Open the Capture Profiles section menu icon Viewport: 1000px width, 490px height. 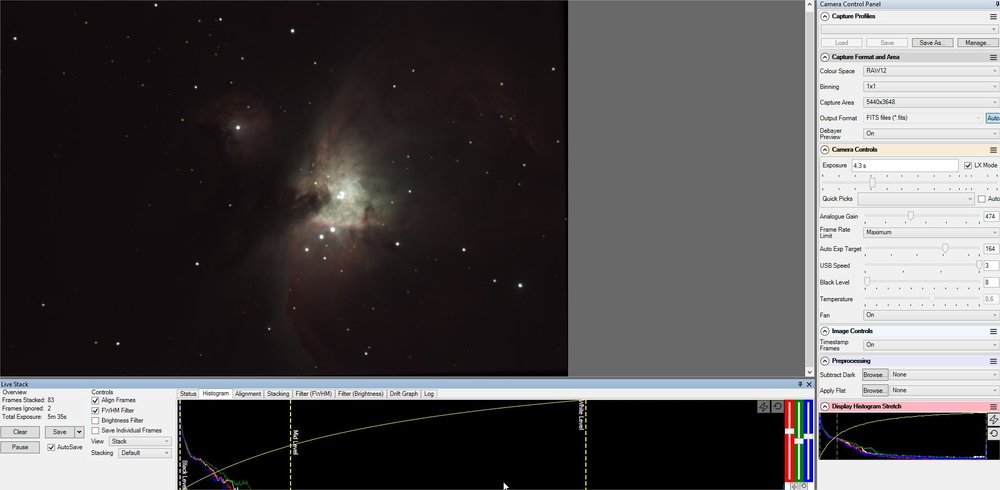tap(993, 17)
